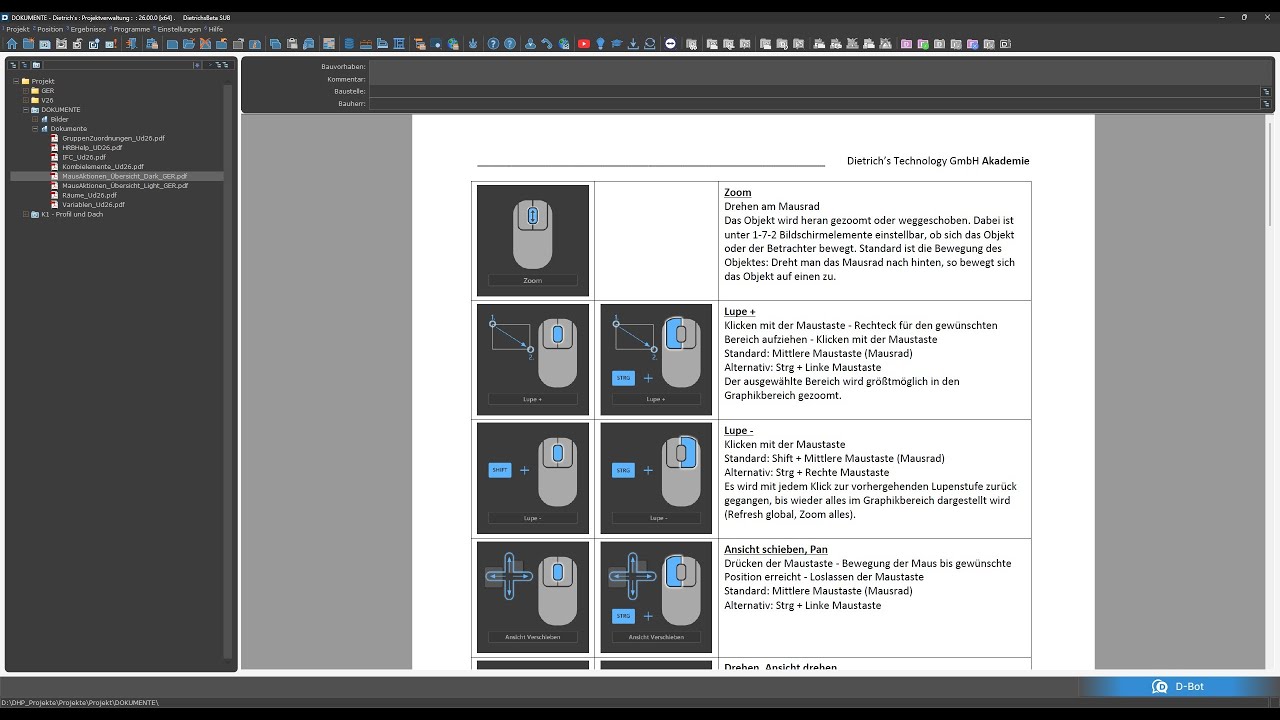Image resolution: width=1280 pixels, height=720 pixels.
Task: Open the Einstellungen menu
Action: [x=179, y=29]
